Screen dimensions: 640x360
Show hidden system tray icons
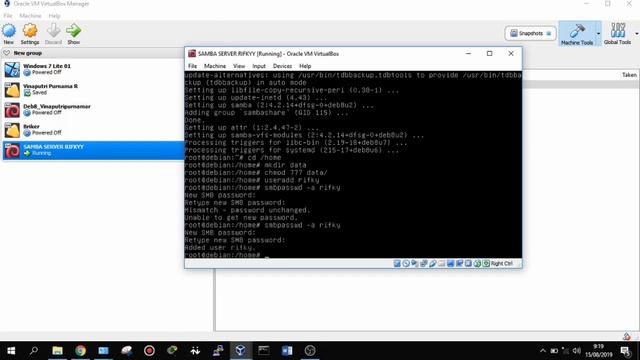[542, 351]
